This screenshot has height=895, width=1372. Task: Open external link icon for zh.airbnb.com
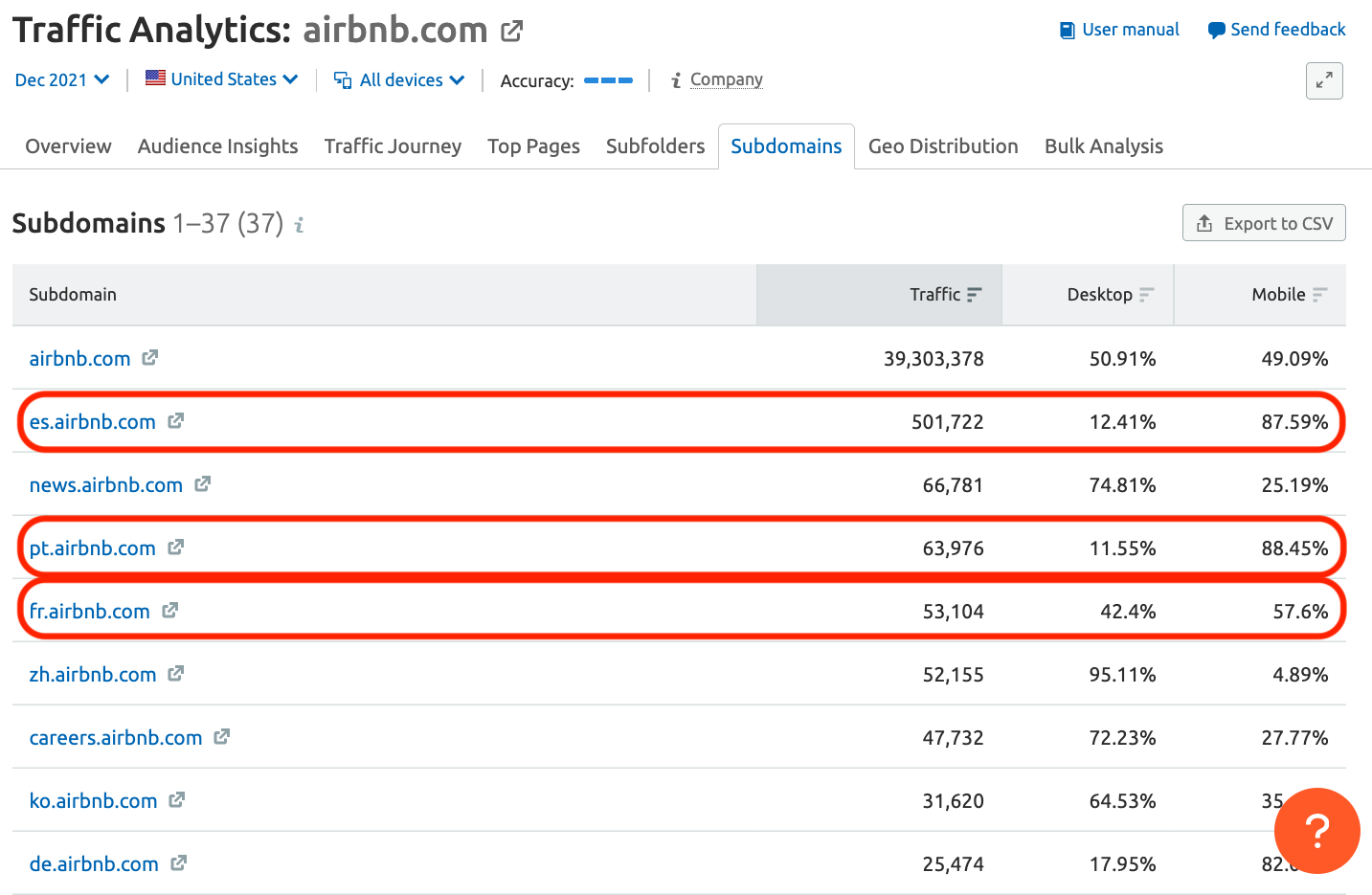click(176, 674)
